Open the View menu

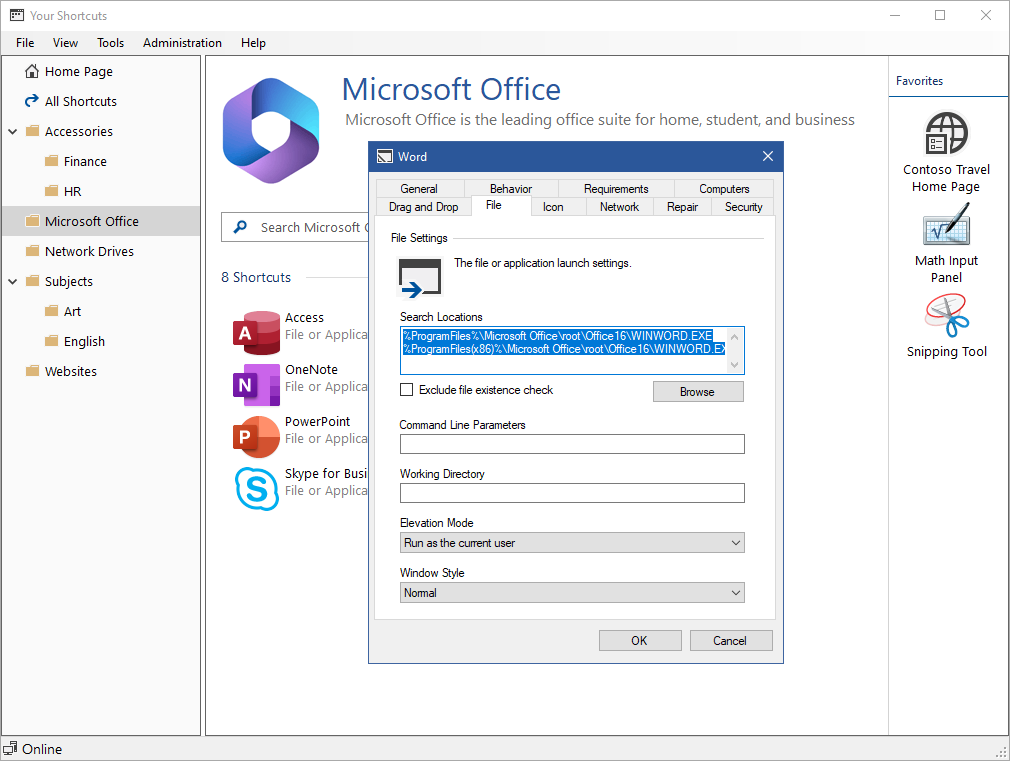tap(65, 43)
